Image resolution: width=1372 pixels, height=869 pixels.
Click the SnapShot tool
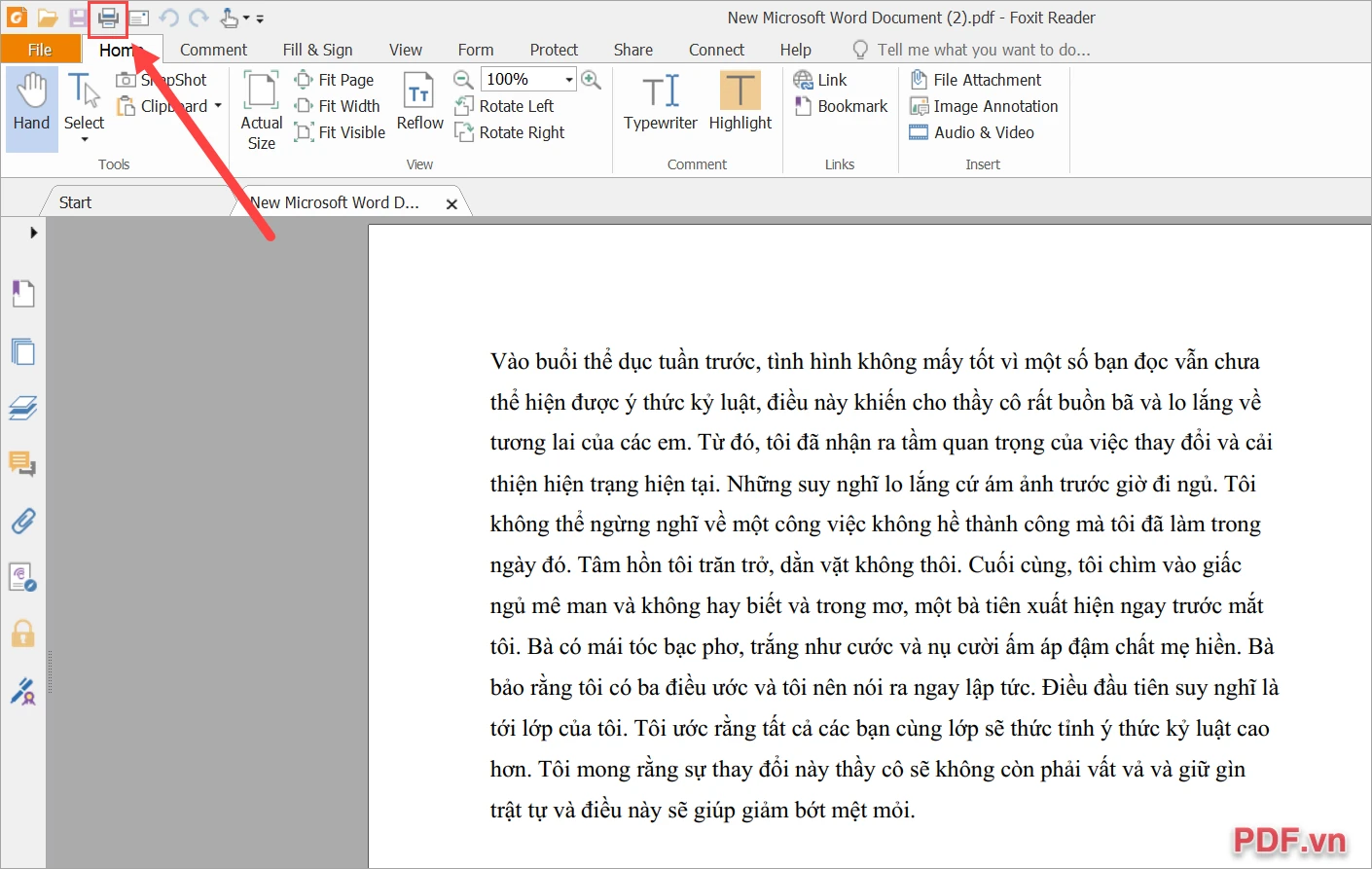[162, 80]
